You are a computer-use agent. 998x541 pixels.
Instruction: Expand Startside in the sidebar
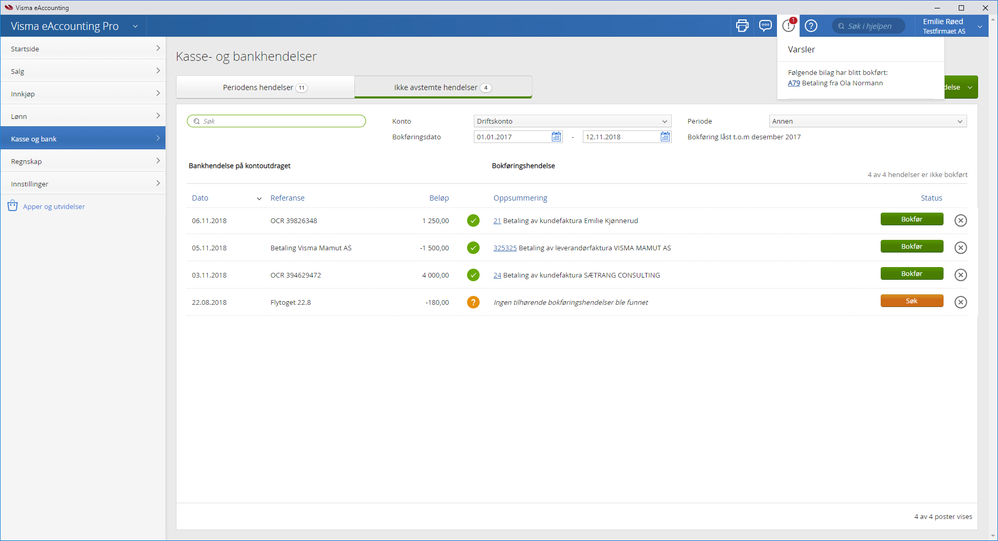tap(83, 48)
